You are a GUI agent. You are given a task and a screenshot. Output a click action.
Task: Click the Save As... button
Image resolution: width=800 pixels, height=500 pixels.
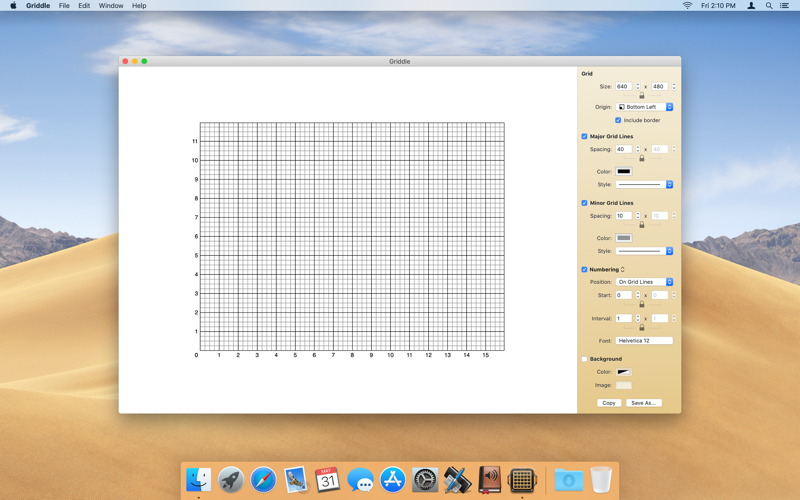643,403
